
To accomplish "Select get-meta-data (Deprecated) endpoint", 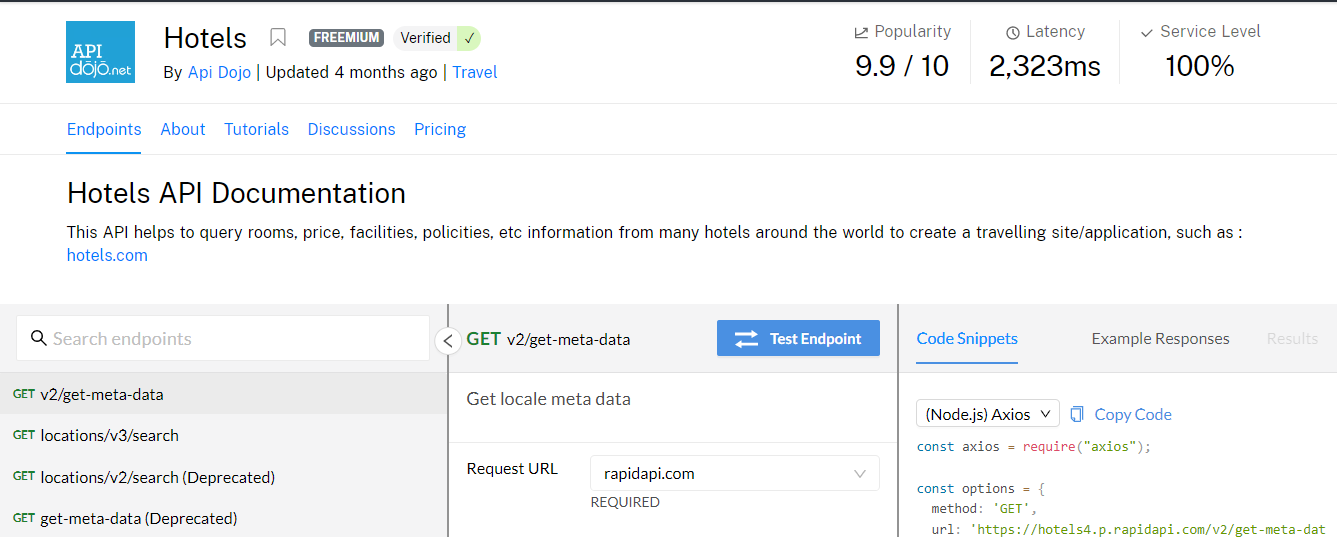I will click(x=224, y=518).
